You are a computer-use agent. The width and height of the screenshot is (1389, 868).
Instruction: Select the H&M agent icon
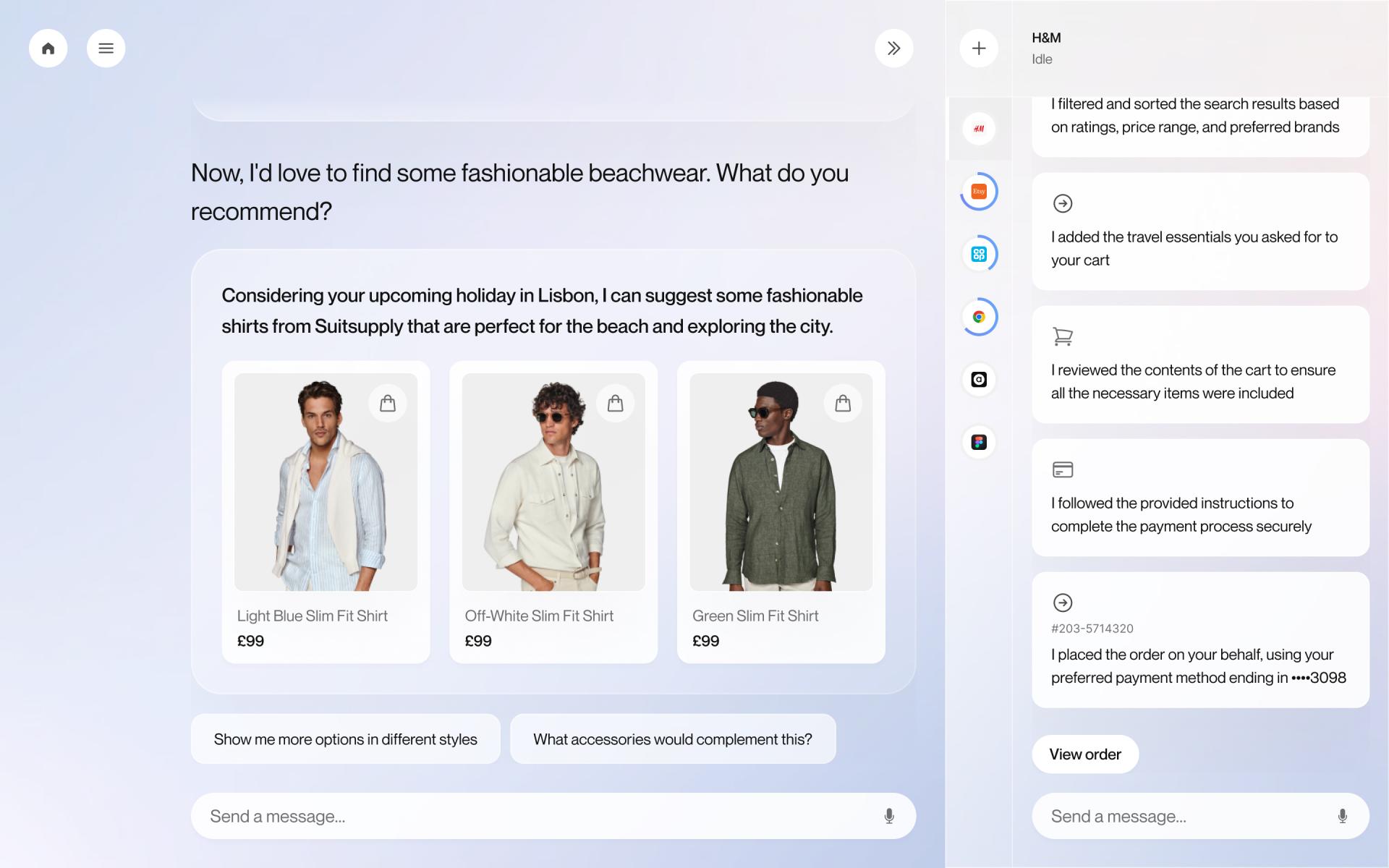pyautogui.click(x=979, y=129)
